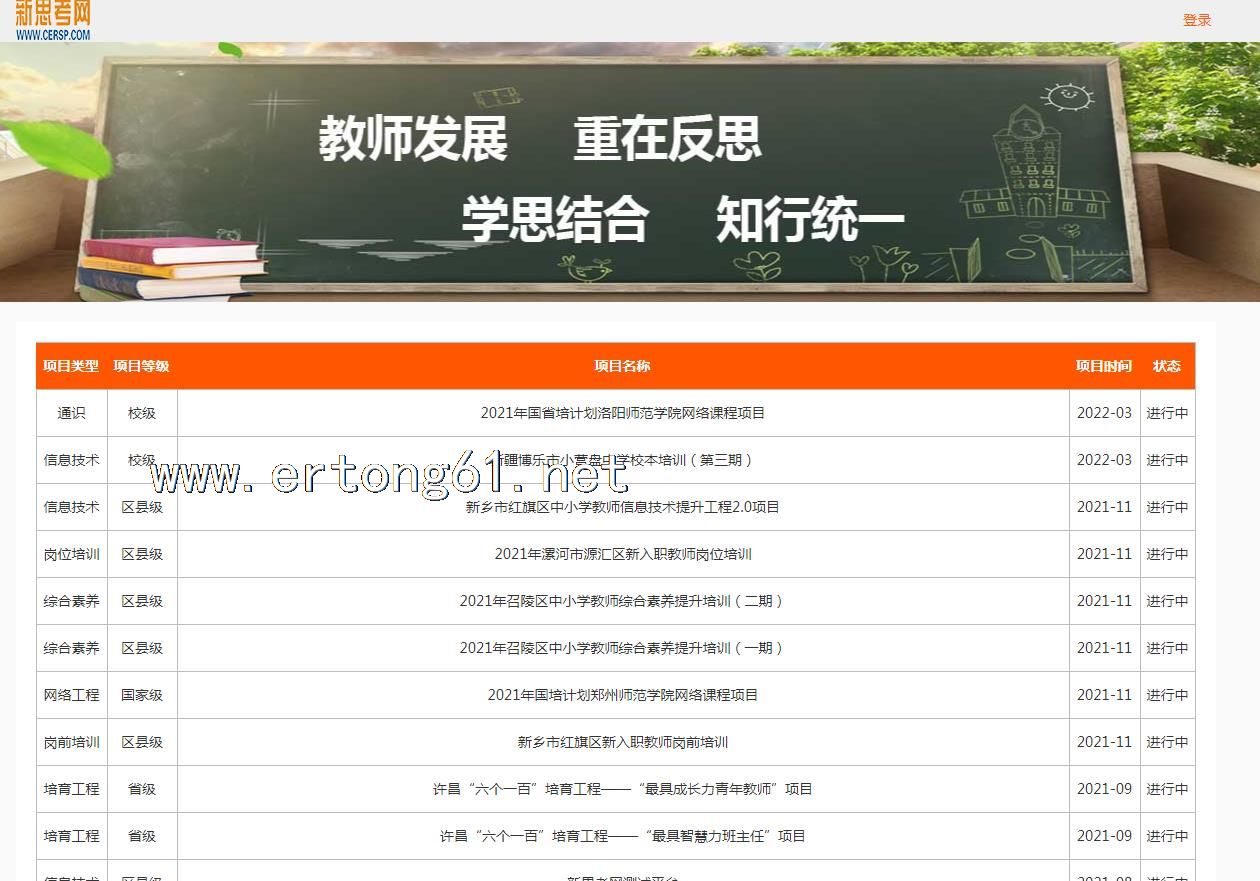The image size is (1260, 881).
Task: Open 2021年国省培计划洛阳师范学院网络课程项目
Action: point(622,413)
